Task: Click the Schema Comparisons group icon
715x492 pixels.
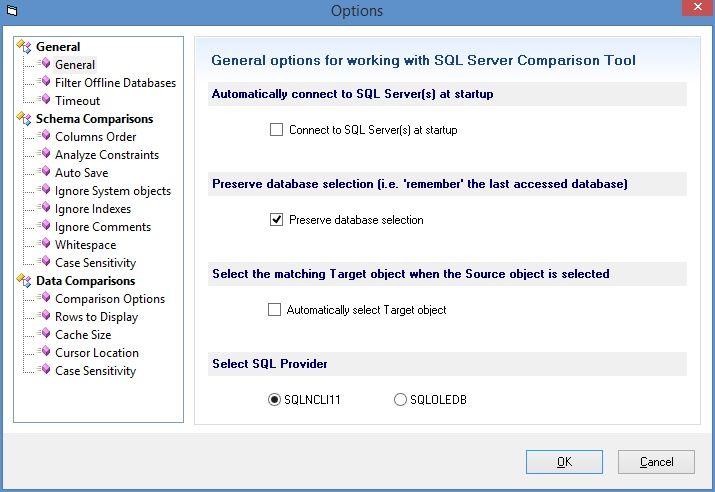Action: pyautogui.click(x=24, y=119)
